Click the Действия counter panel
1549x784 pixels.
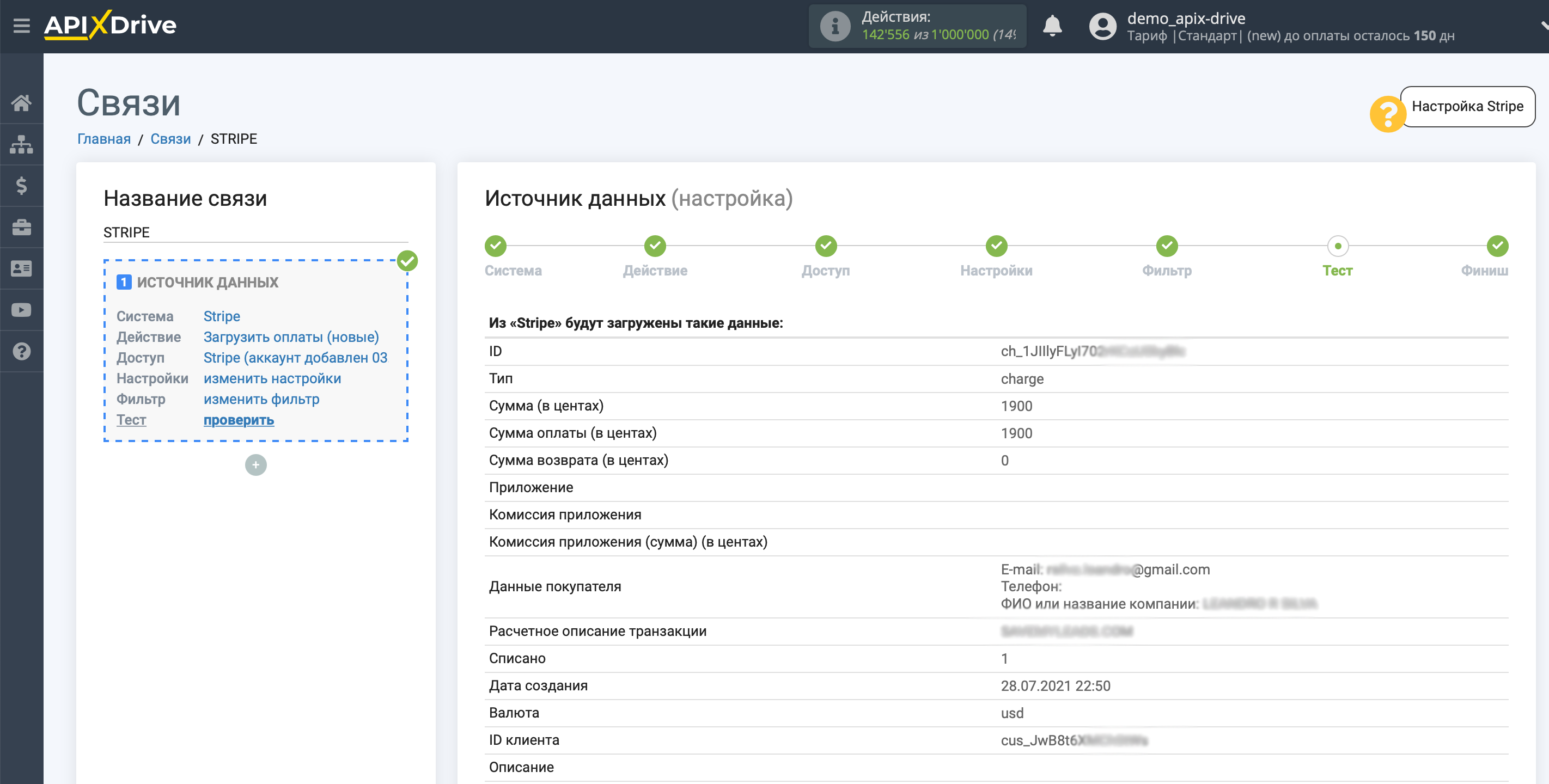click(918, 26)
